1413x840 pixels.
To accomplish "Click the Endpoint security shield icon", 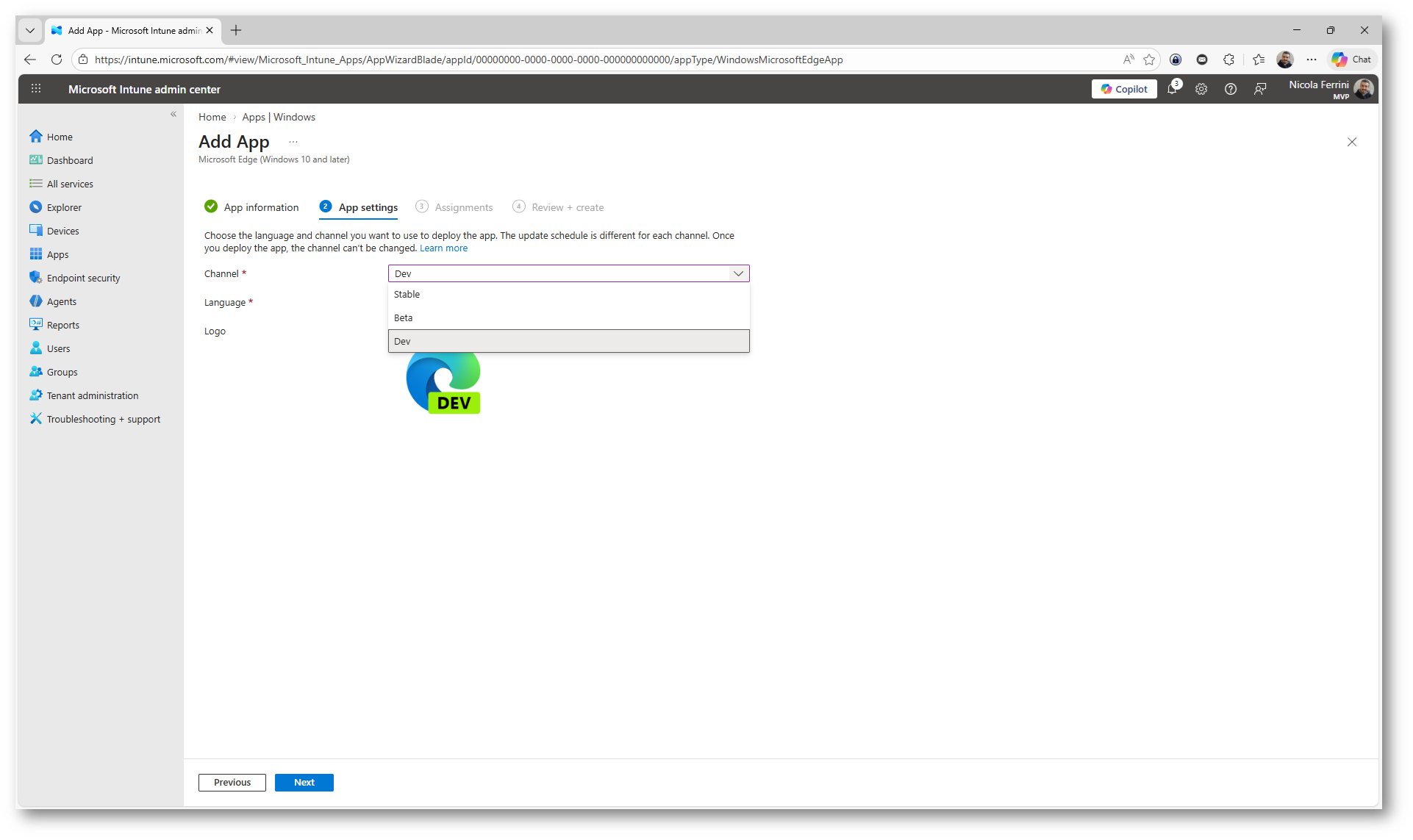I will click(x=35, y=278).
